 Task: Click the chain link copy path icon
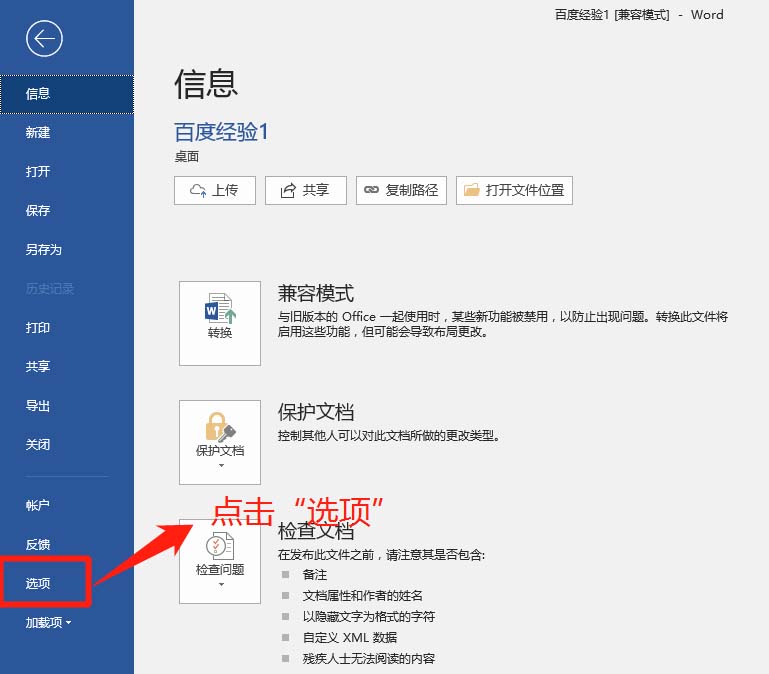tap(371, 190)
